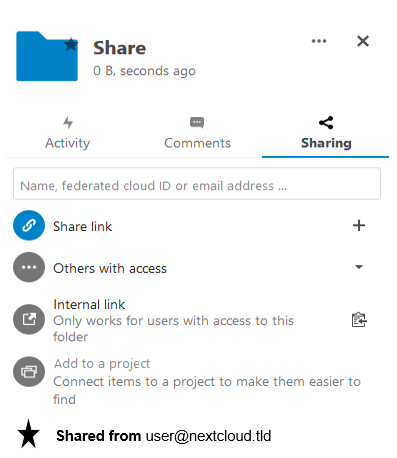Image resolution: width=397 pixels, height=458 pixels.
Task: Copy the internal link to clipboard
Action: coord(359,320)
